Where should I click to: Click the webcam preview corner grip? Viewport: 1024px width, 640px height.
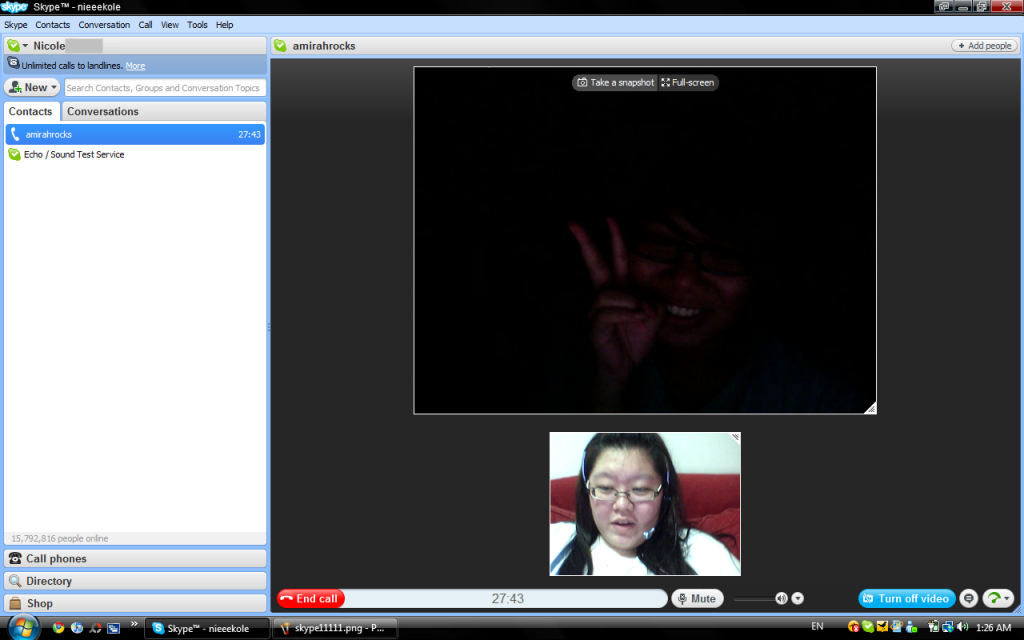(x=735, y=438)
